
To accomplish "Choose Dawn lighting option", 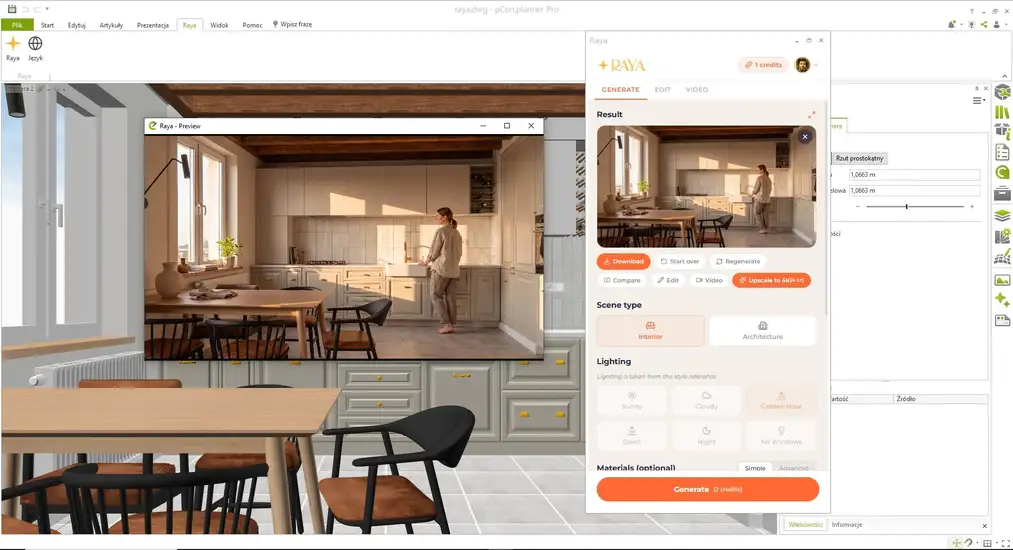I will click(x=631, y=436).
